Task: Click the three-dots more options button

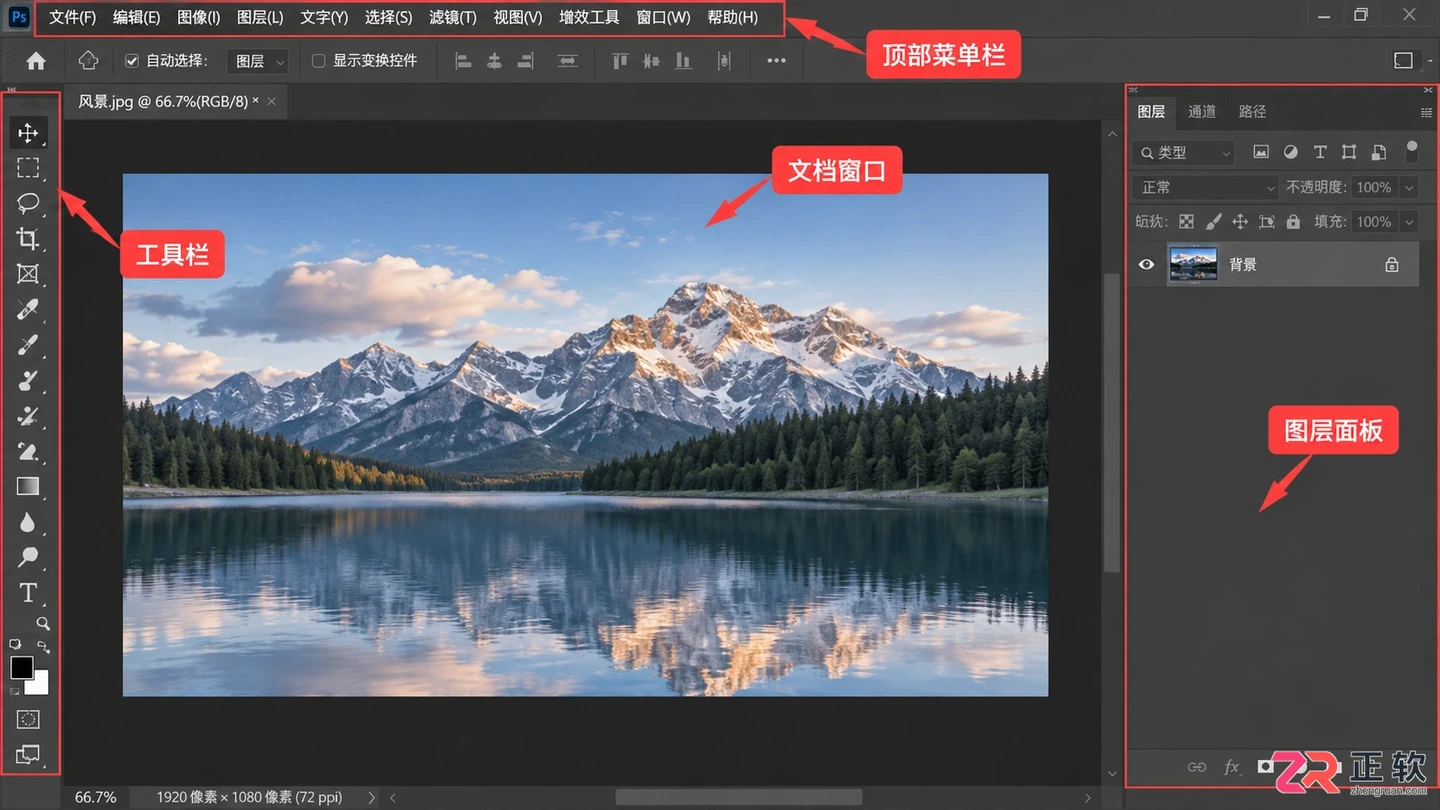Action: (x=776, y=61)
